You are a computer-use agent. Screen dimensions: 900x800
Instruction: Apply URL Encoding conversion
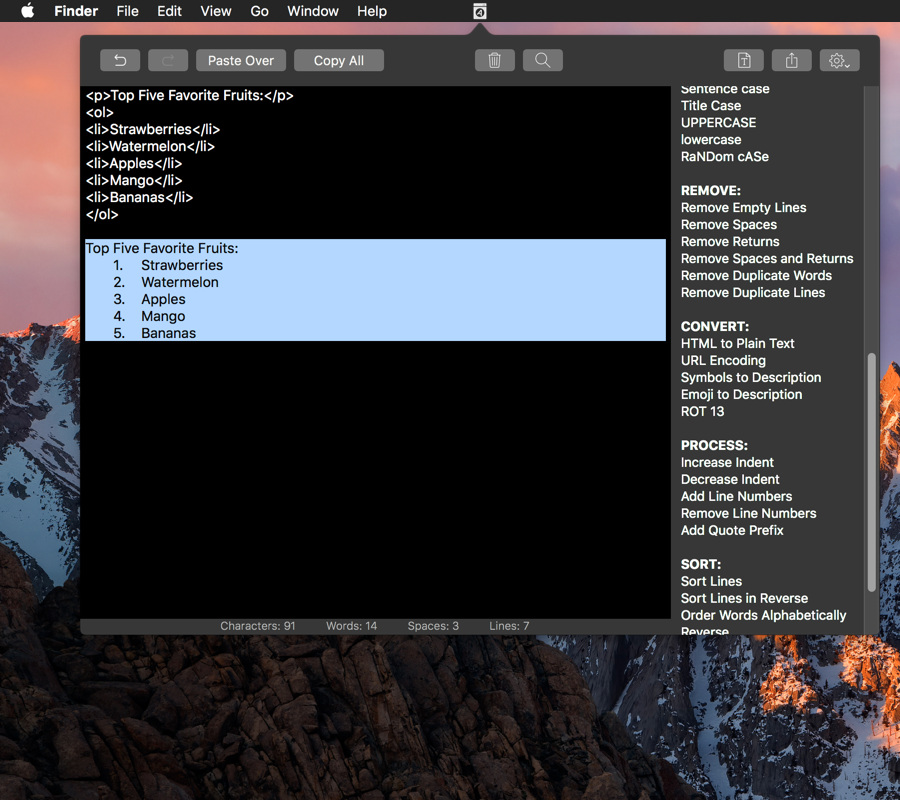coord(723,360)
